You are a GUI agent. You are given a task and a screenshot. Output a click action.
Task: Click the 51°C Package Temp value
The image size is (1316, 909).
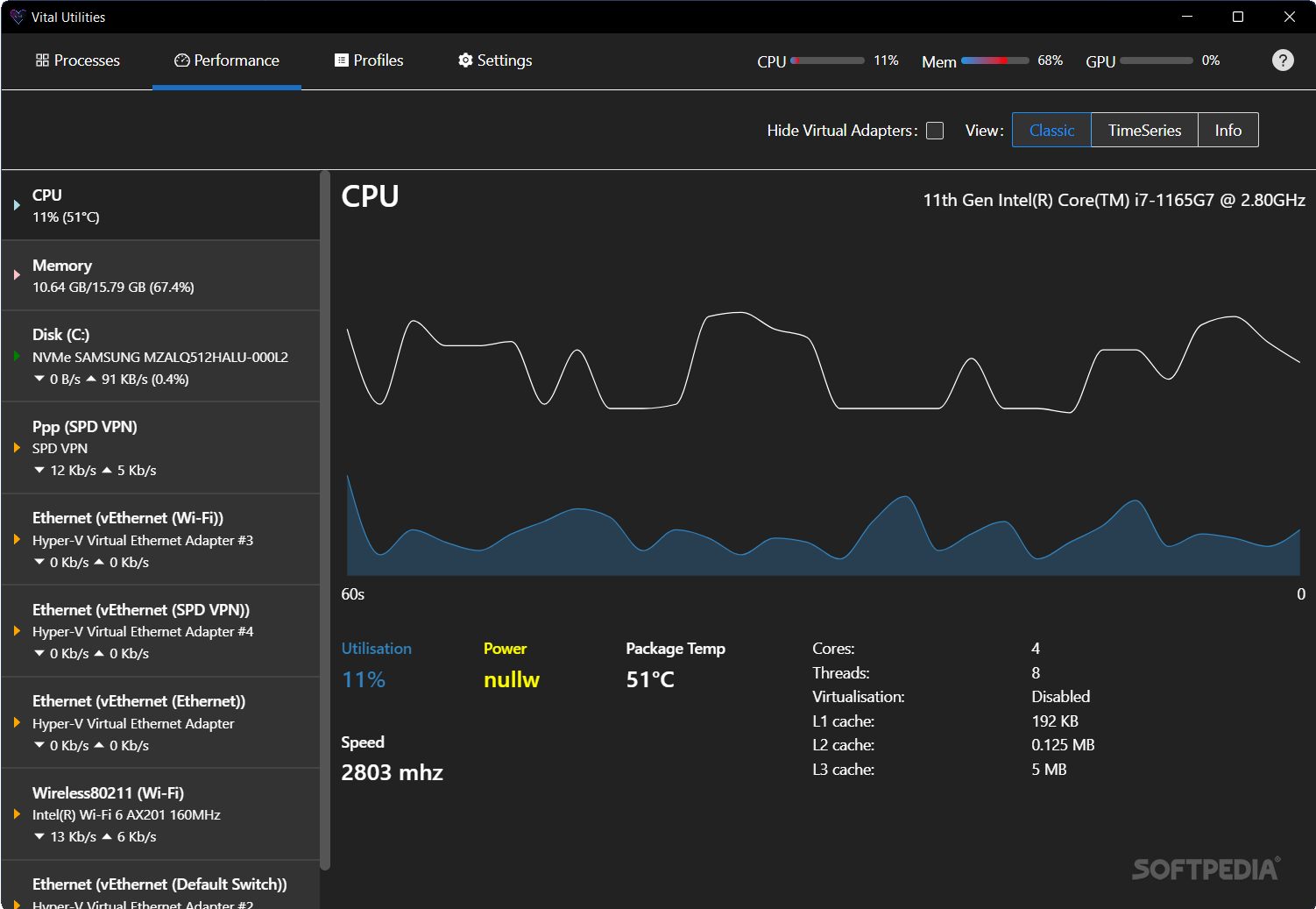pos(650,679)
